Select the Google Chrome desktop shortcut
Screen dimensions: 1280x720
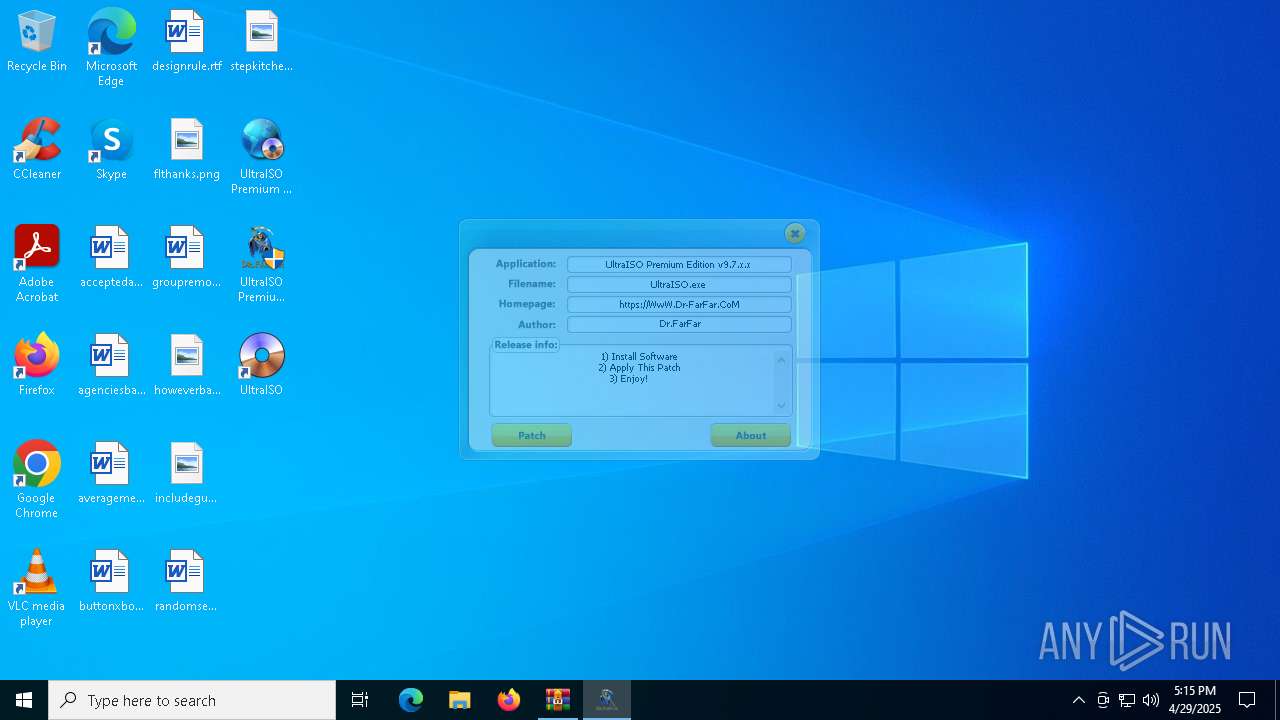click(37, 481)
